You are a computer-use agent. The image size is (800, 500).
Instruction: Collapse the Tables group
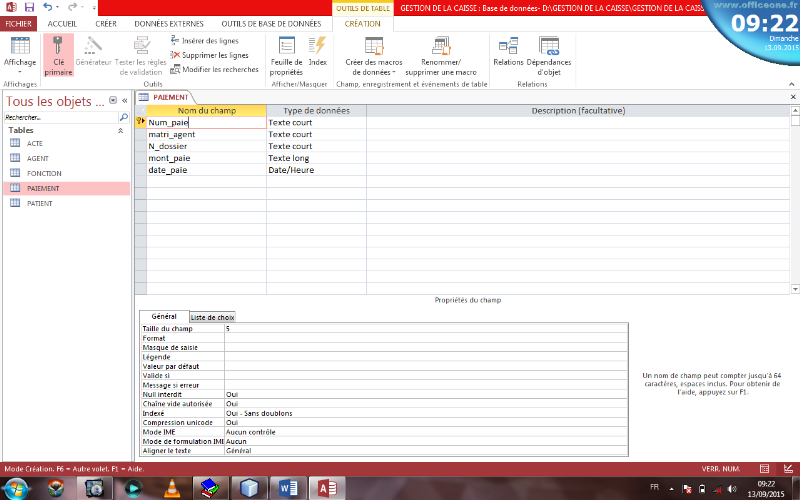[121, 130]
